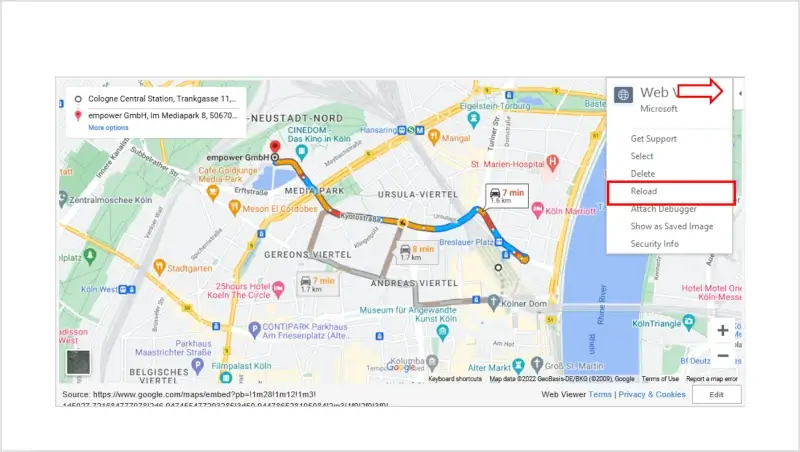Click the CONTIPARK Parkhaus parking icon
The height and width of the screenshot is (452, 800).
tap(255, 328)
